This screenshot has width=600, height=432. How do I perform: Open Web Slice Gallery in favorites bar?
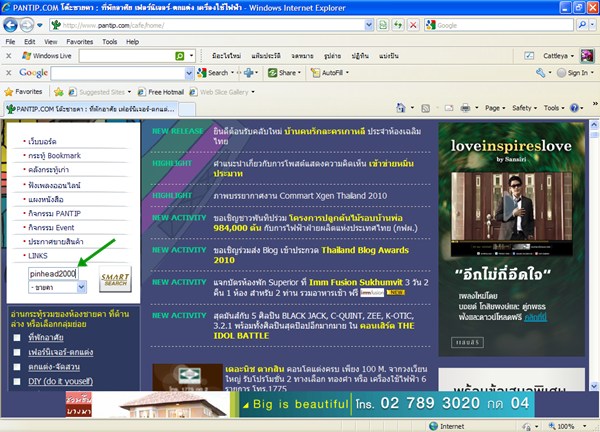pyautogui.click(x=222, y=92)
